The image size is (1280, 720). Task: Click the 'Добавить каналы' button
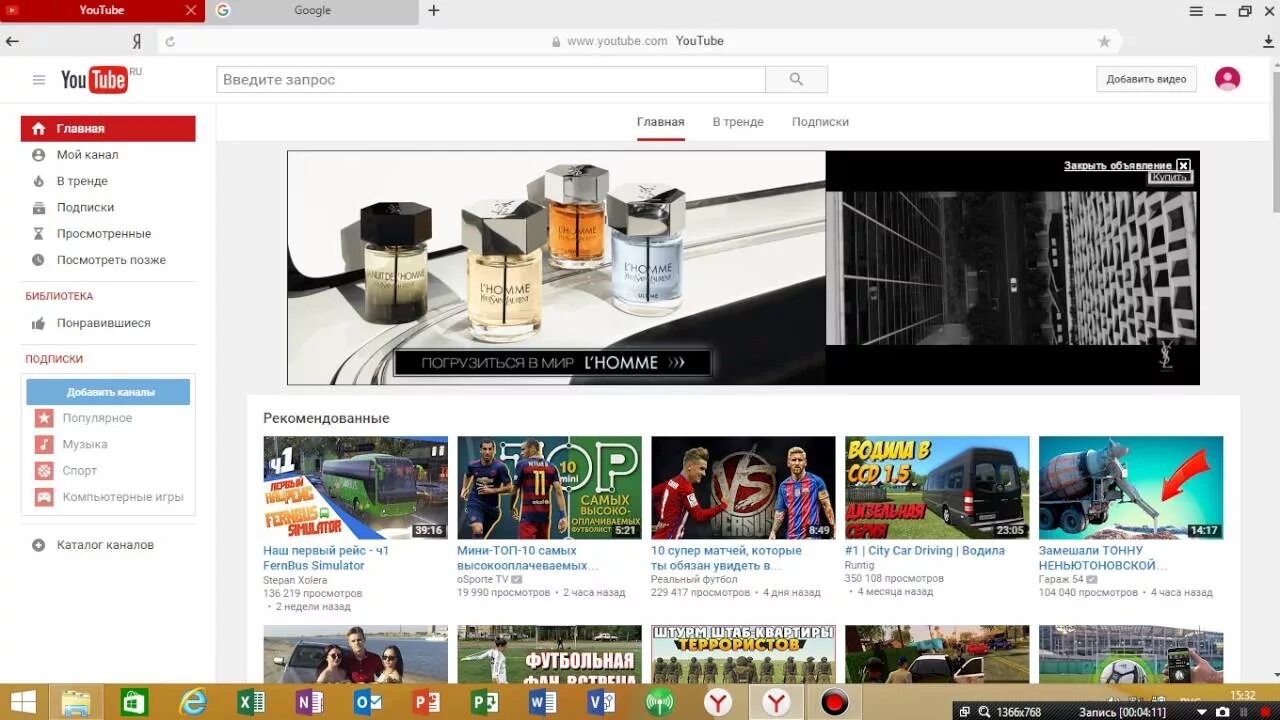click(108, 392)
